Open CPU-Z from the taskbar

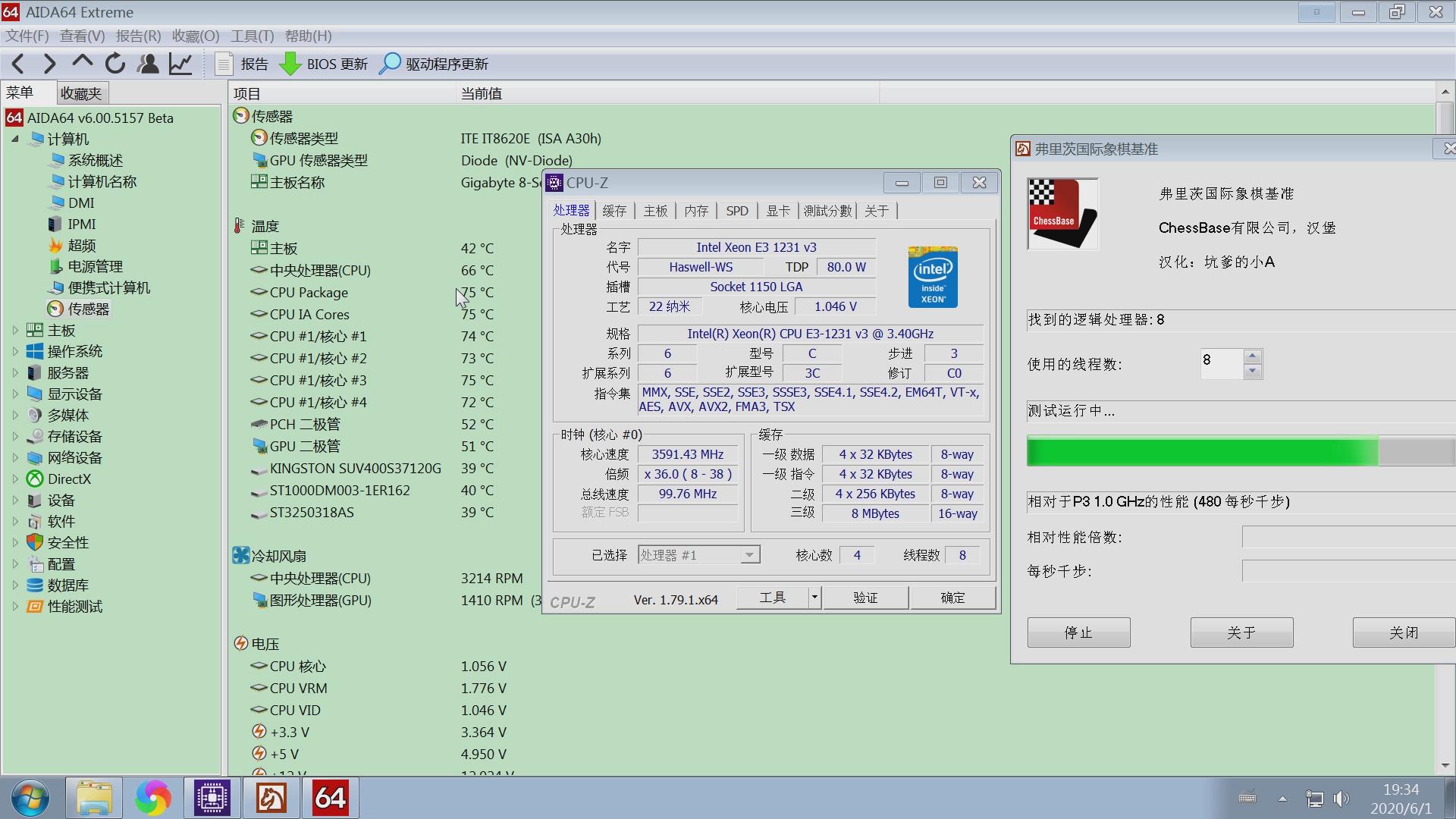tap(212, 799)
